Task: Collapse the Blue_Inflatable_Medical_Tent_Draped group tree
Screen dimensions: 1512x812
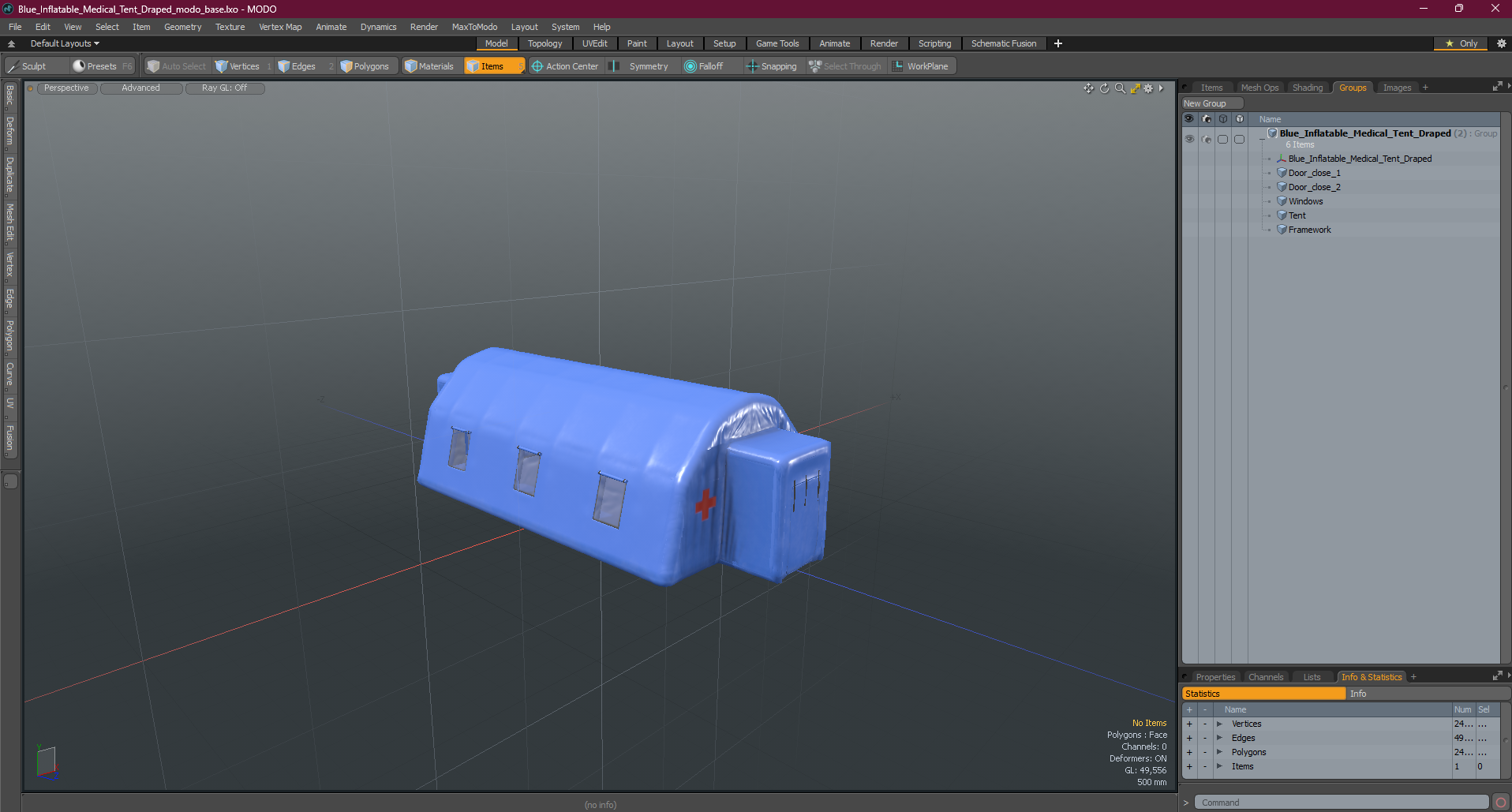Action: [x=1262, y=139]
